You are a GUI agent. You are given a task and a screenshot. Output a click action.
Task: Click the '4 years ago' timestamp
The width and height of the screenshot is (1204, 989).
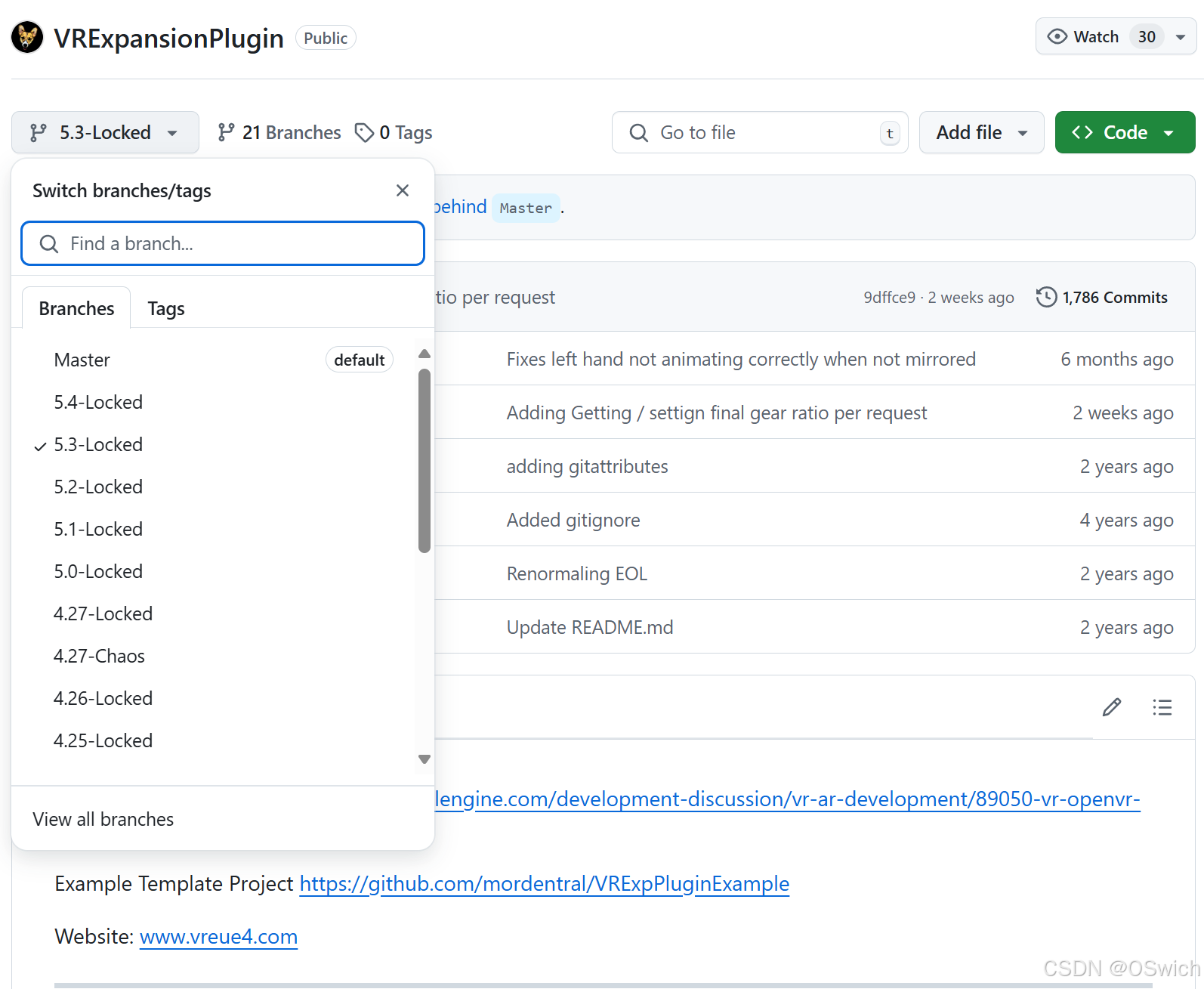pyautogui.click(x=1126, y=520)
